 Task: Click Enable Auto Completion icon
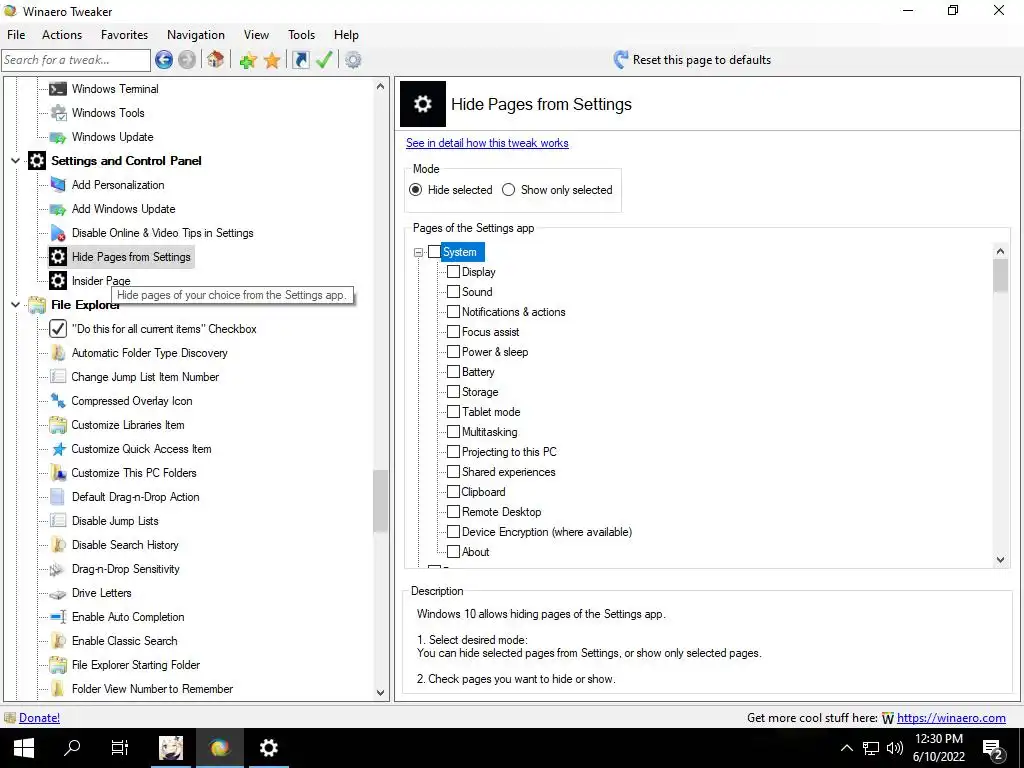pos(58,617)
